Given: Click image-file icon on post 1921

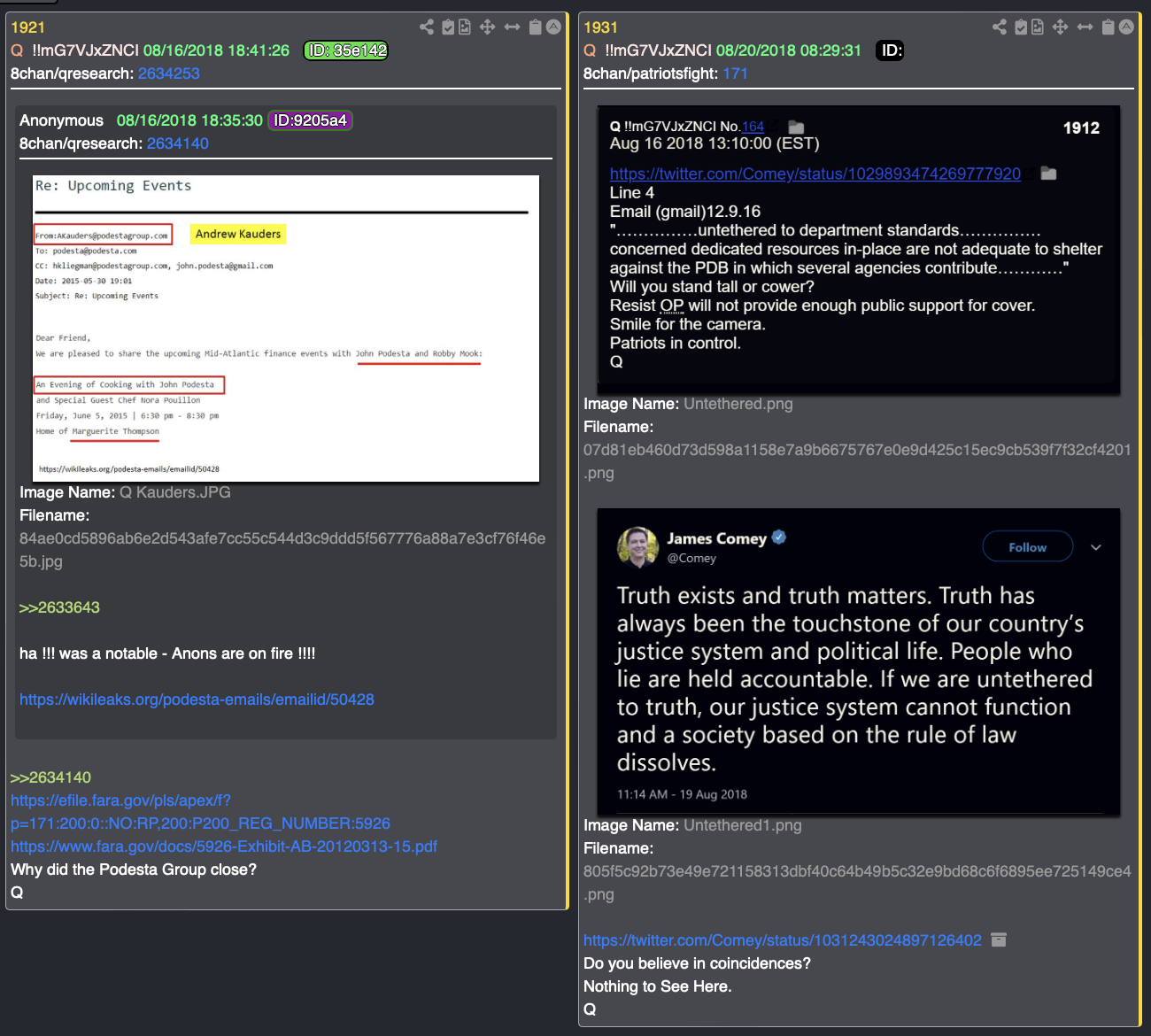Looking at the screenshot, I should (x=465, y=27).
